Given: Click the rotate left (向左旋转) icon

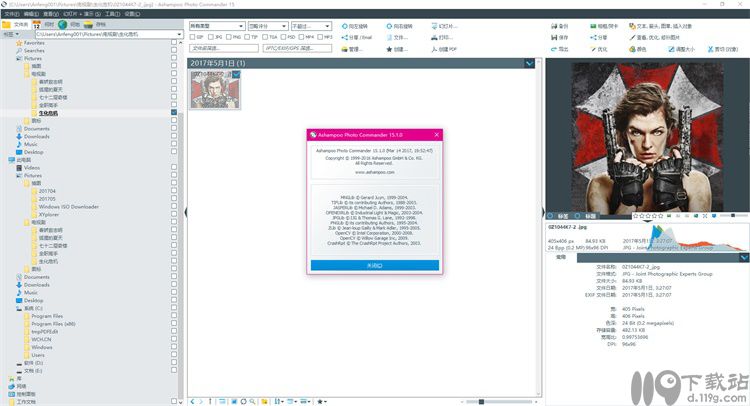Looking at the screenshot, I should coord(344,26).
